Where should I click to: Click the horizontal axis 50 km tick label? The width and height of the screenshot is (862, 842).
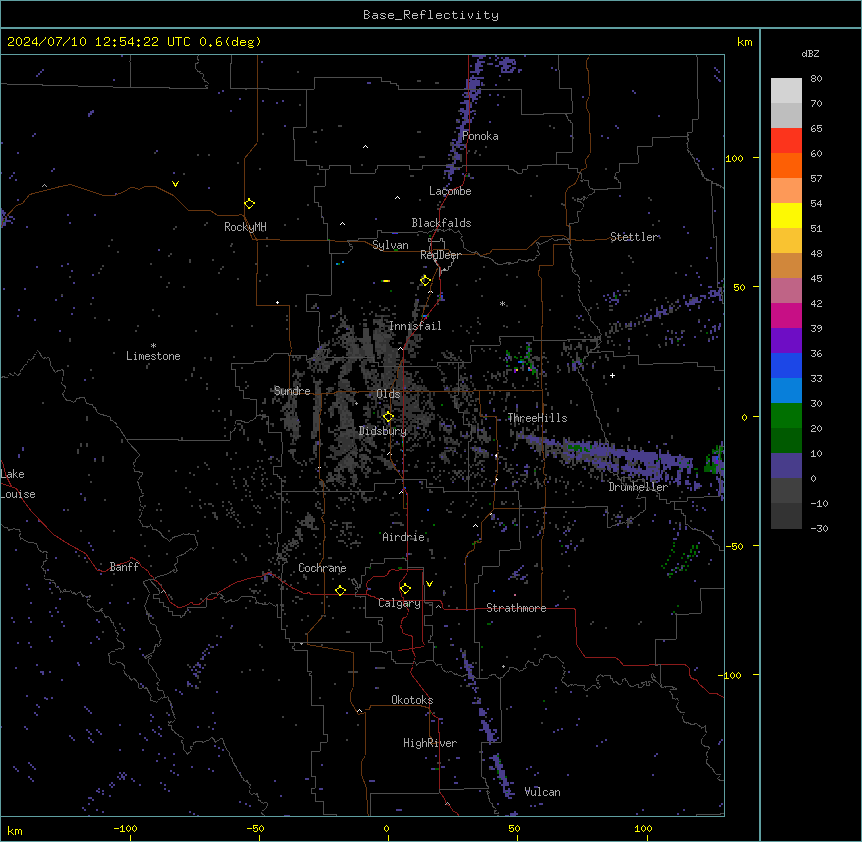tap(514, 828)
